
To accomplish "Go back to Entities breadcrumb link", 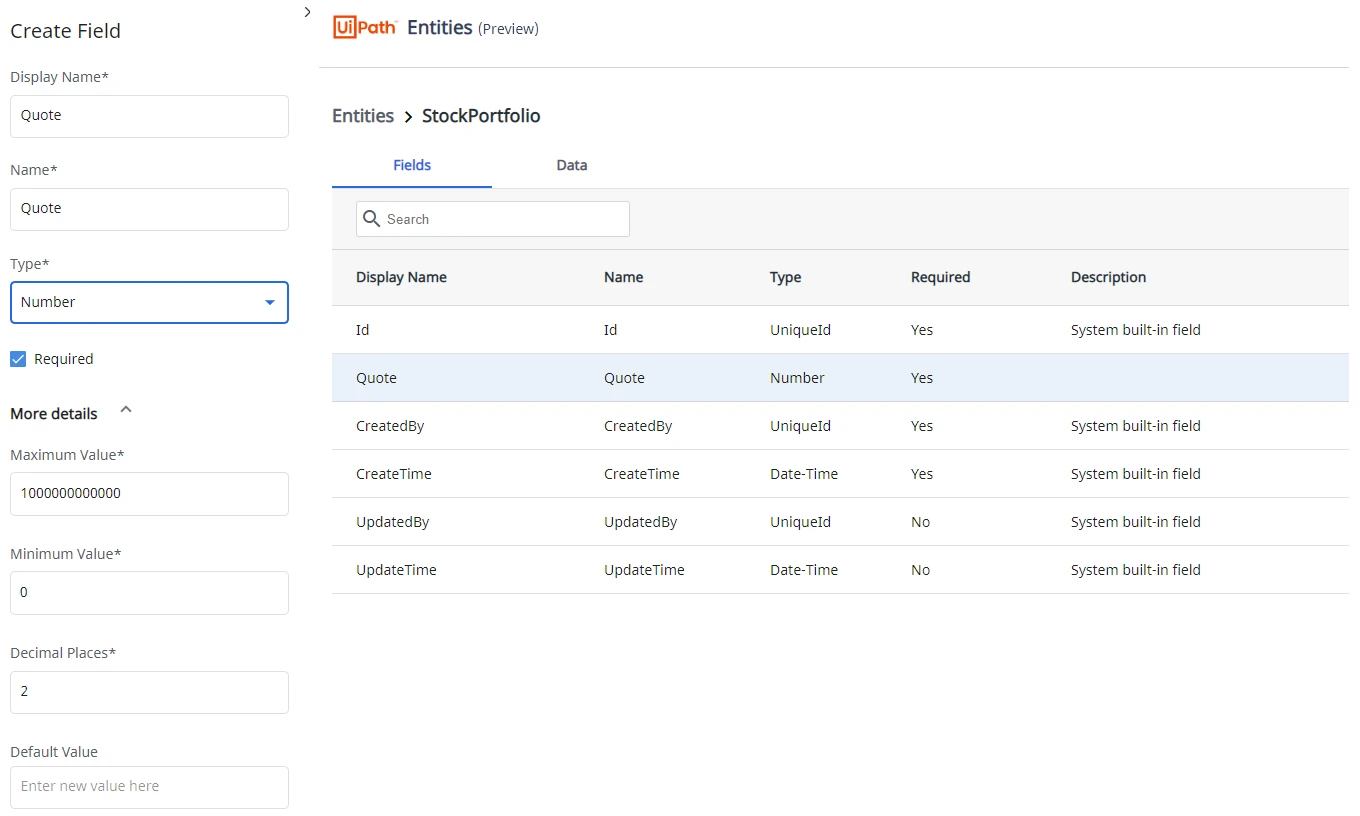I will [x=363, y=116].
